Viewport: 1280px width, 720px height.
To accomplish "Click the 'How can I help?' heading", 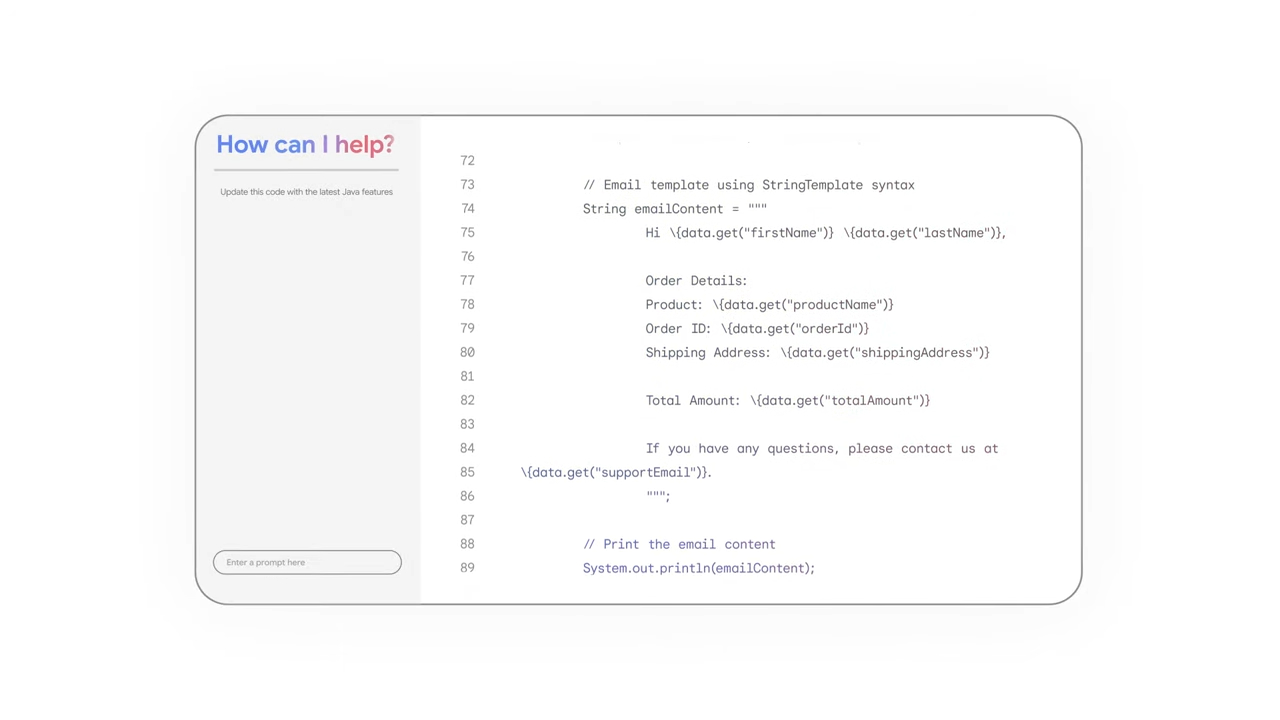I will tap(305, 145).
